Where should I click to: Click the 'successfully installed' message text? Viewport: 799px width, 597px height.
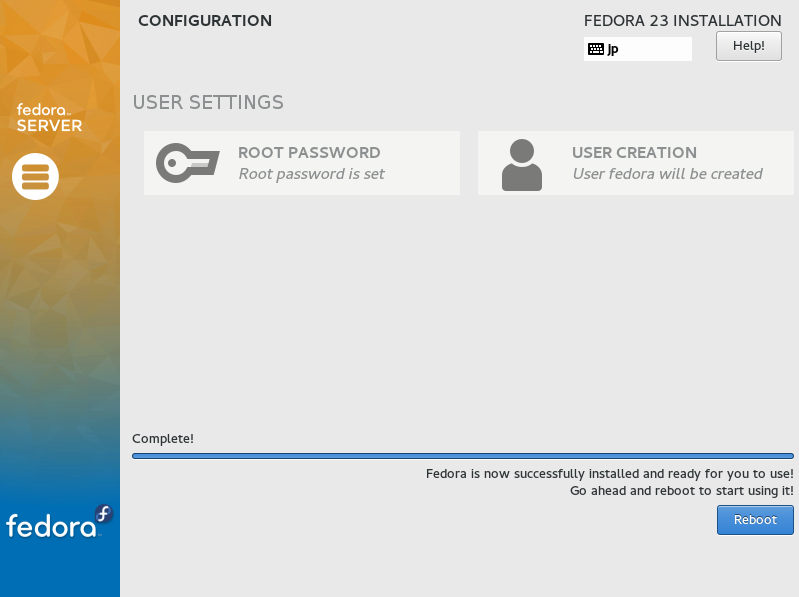[609, 474]
